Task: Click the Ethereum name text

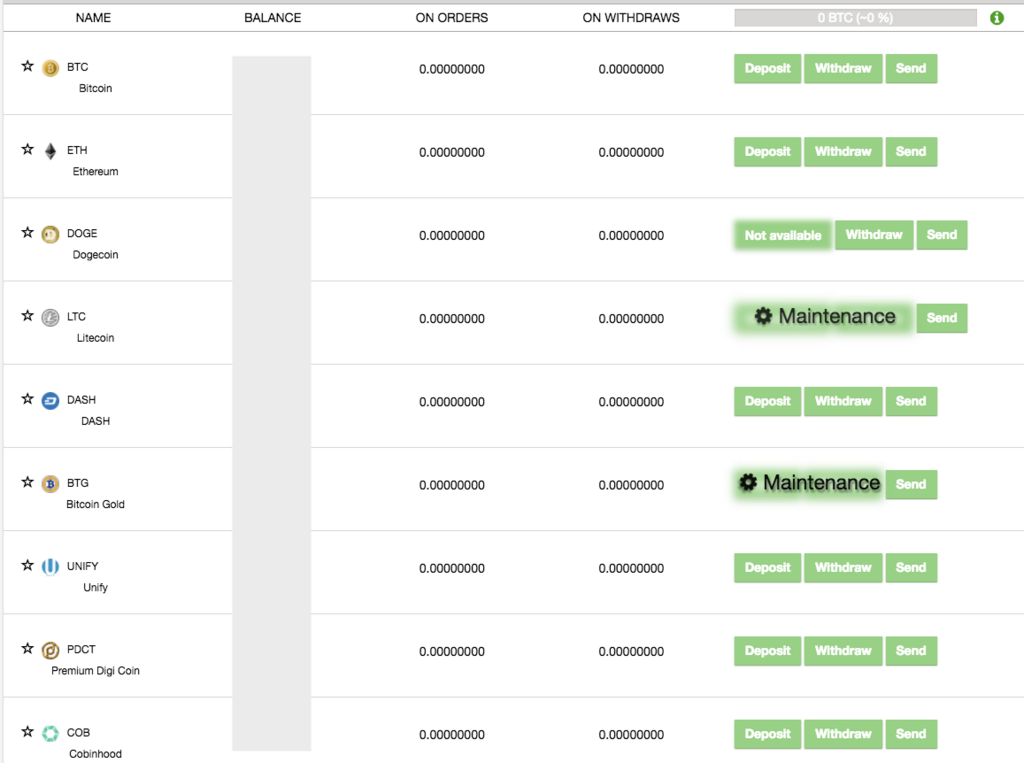Action: (x=95, y=171)
